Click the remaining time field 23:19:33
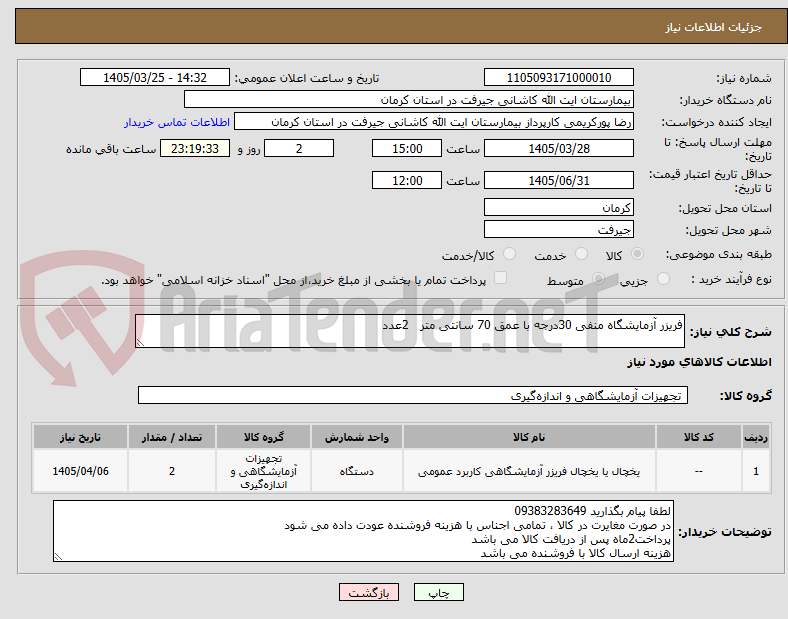The height and width of the screenshot is (619, 788). point(195,149)
